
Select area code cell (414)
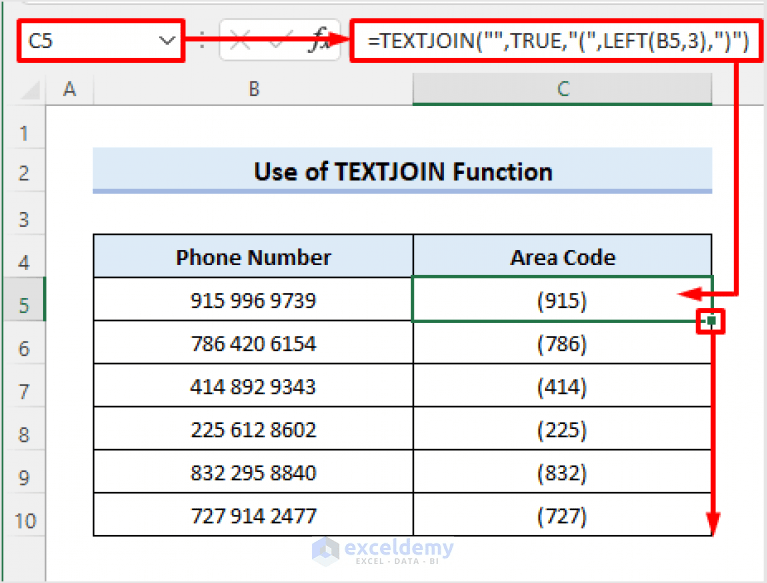[x=563, y=386]
